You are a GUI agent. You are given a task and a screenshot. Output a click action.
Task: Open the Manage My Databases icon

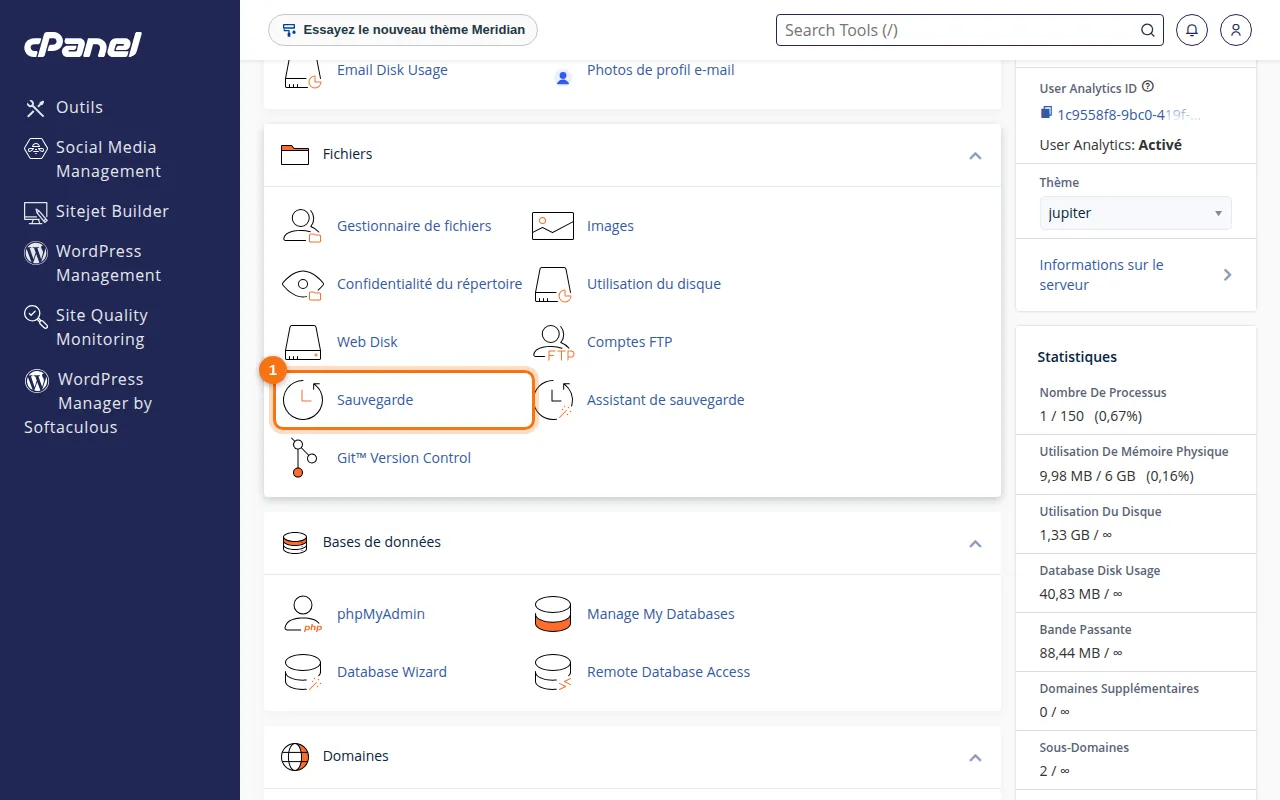[x=553, y=614]
